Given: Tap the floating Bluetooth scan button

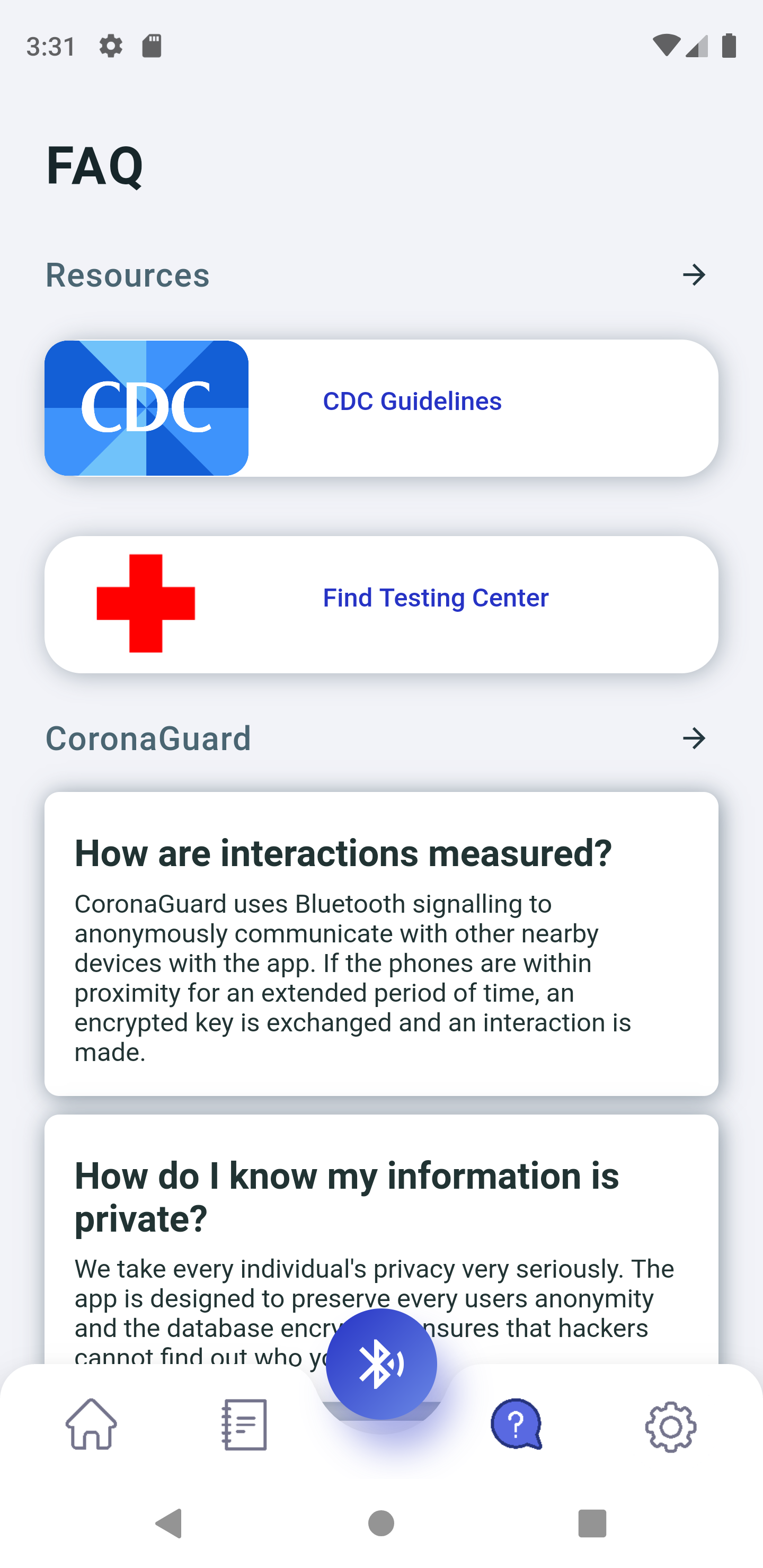Looking at the screenshot, I should 381,1364.
